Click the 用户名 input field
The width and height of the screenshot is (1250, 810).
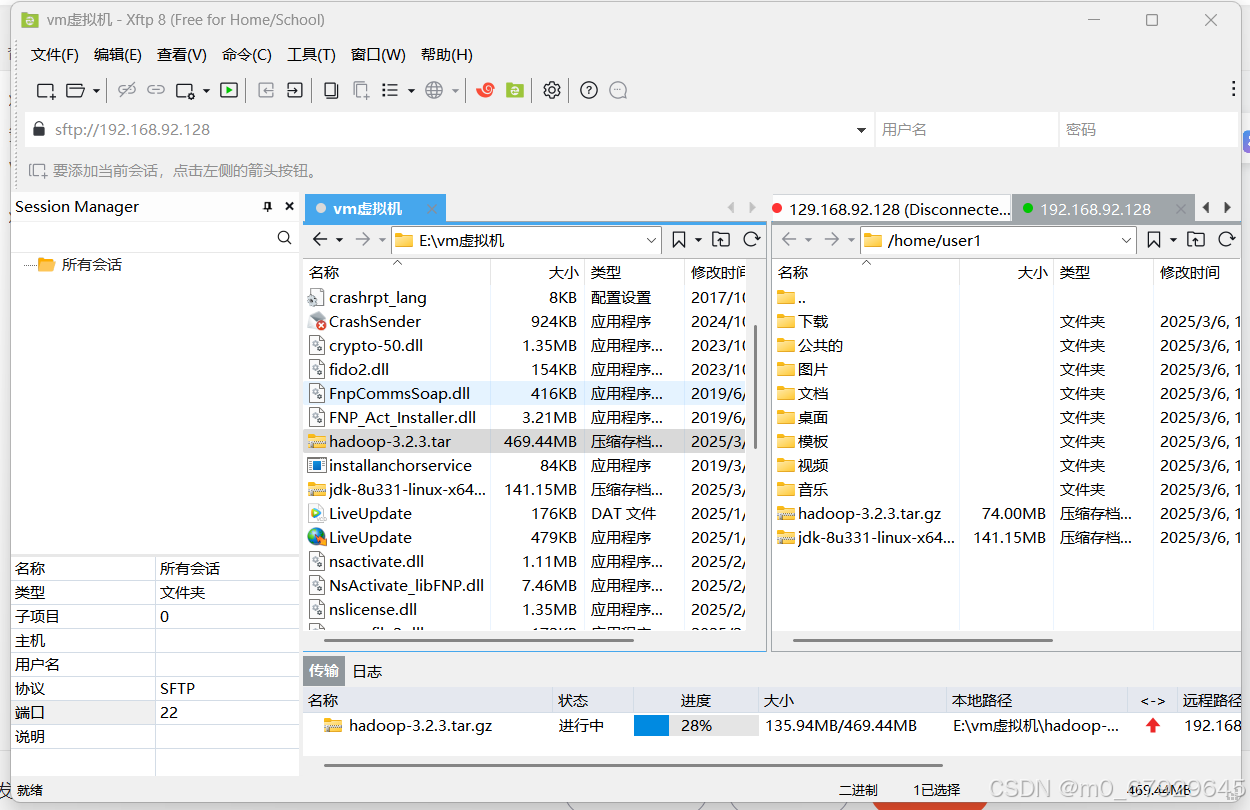coord(966,129)
